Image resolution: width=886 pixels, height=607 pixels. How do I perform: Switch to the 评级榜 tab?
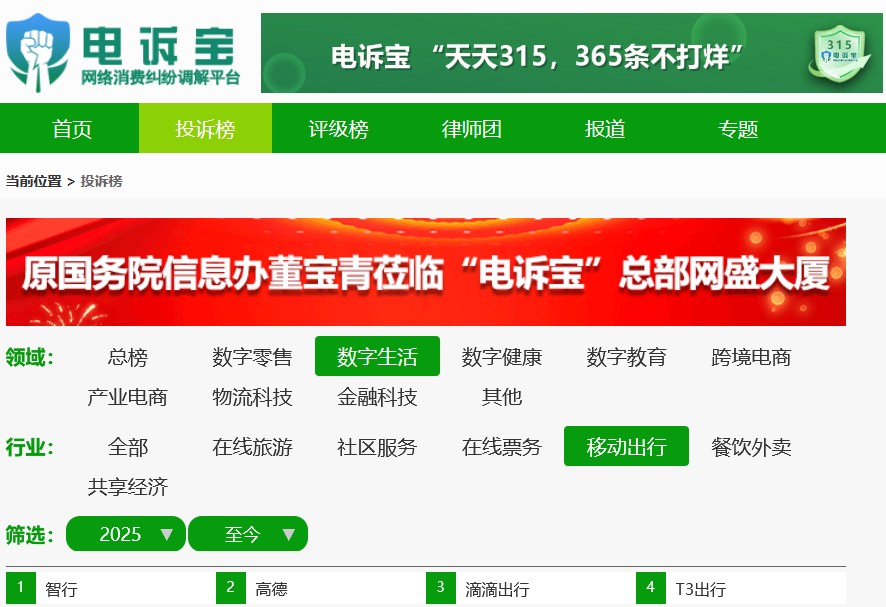[x=338, y=129]
